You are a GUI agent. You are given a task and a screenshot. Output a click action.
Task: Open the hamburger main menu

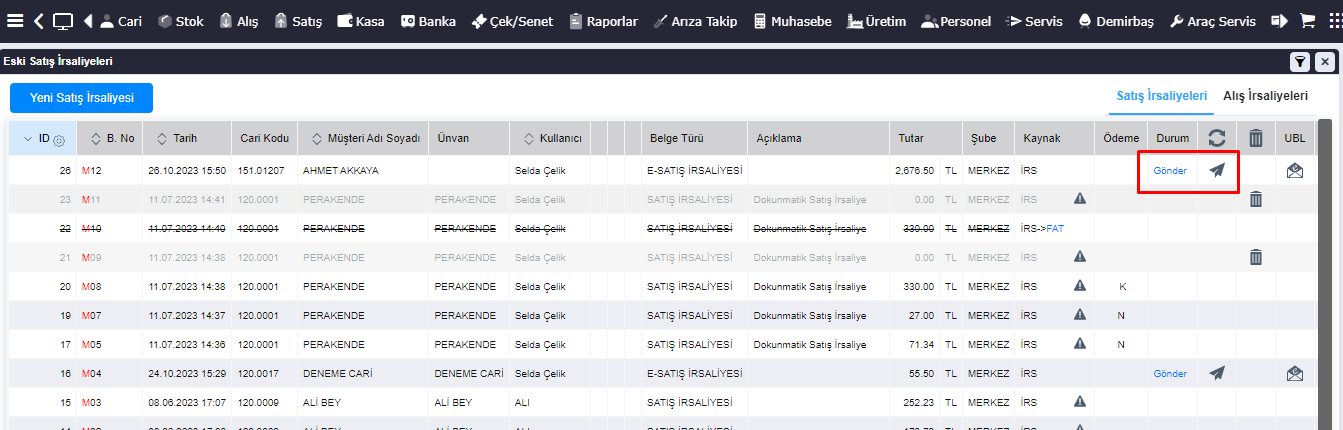(15, 20)
